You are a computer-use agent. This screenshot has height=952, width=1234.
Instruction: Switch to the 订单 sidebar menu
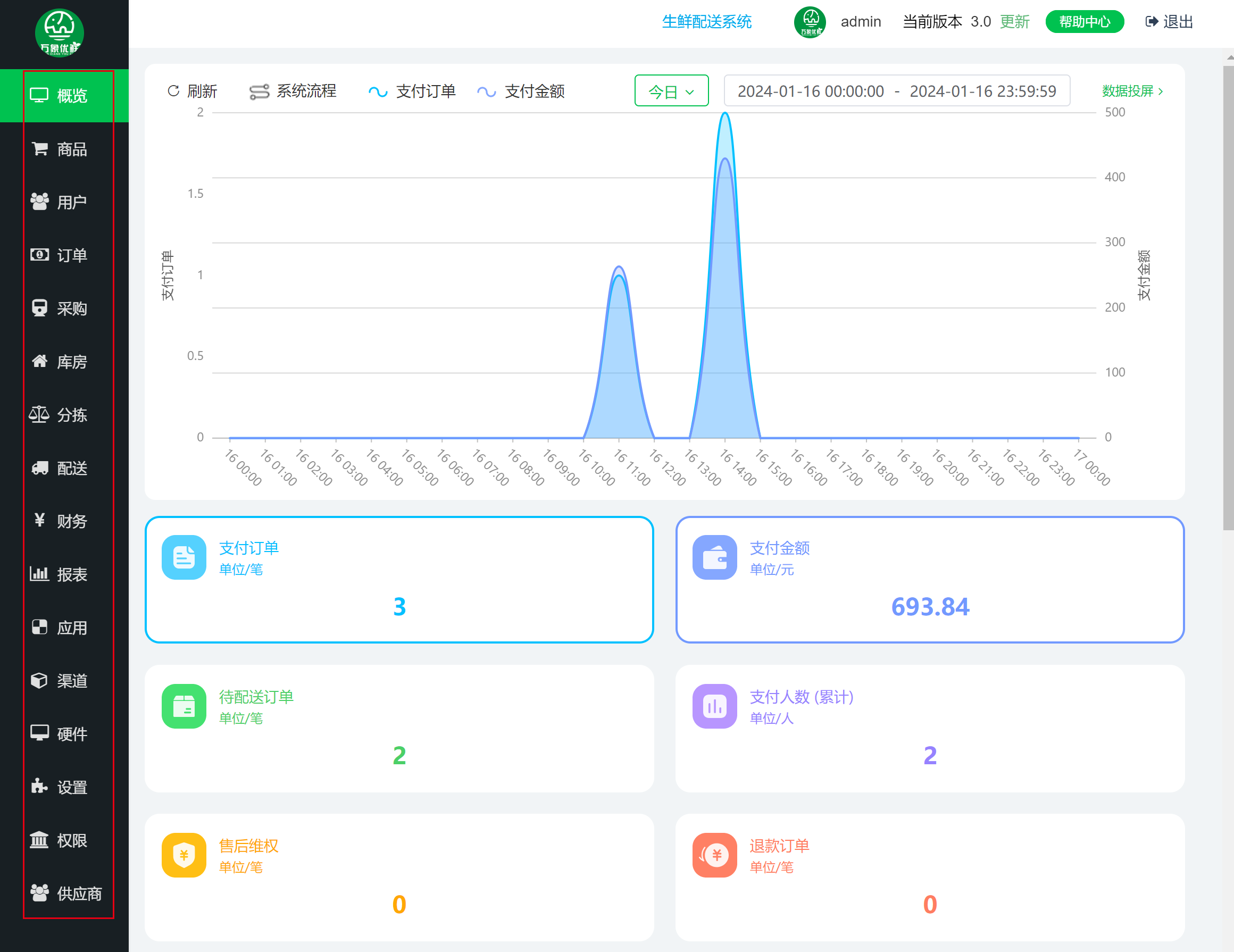(71, 255)
